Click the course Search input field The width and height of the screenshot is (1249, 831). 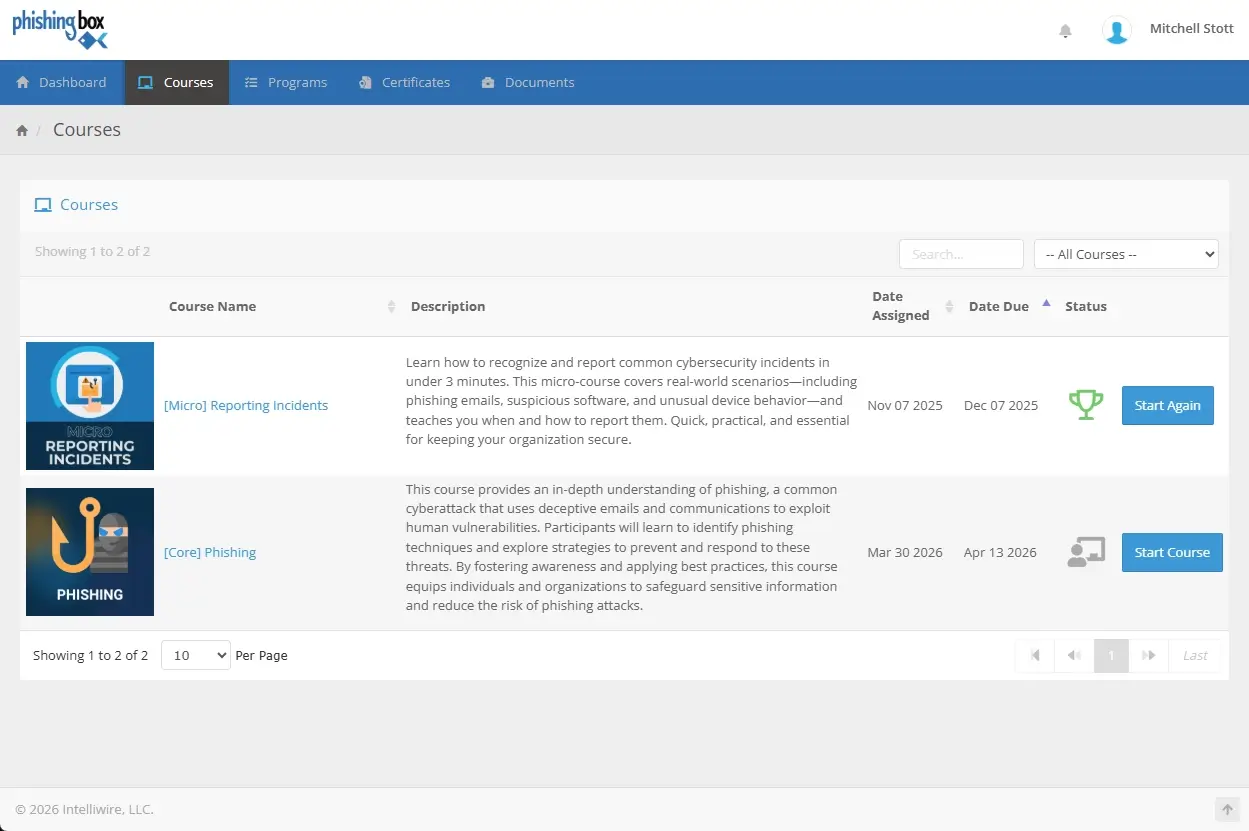pos(960,254)
